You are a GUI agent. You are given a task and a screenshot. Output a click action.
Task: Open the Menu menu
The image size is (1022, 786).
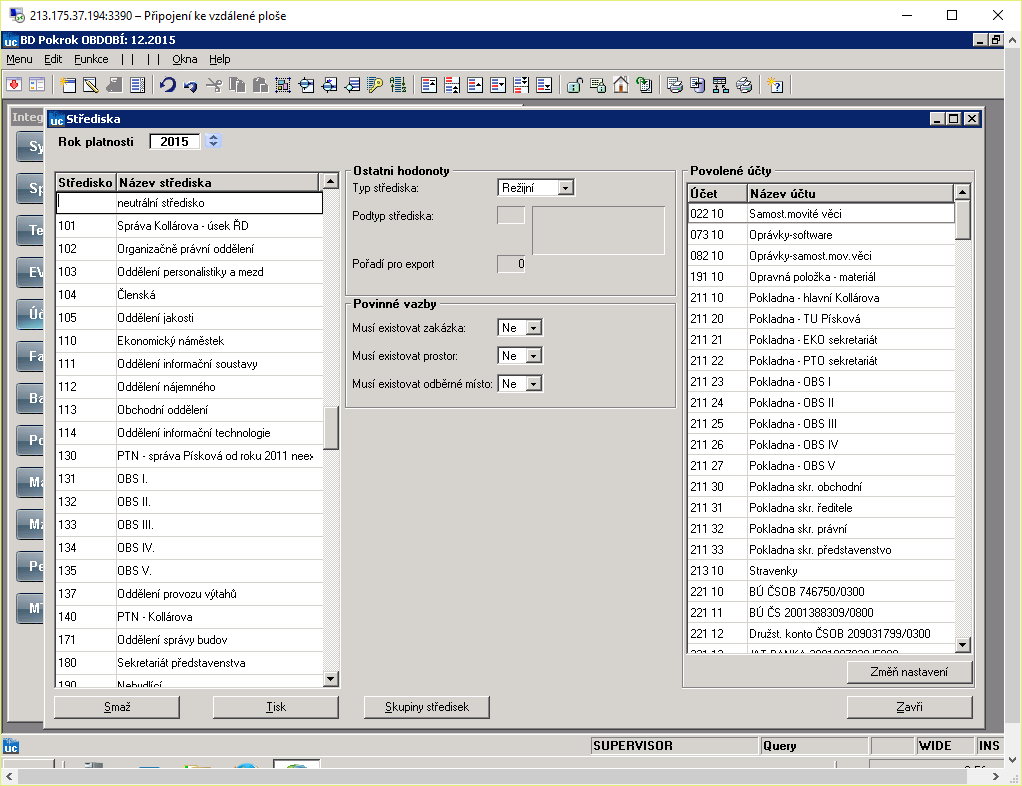19,59
